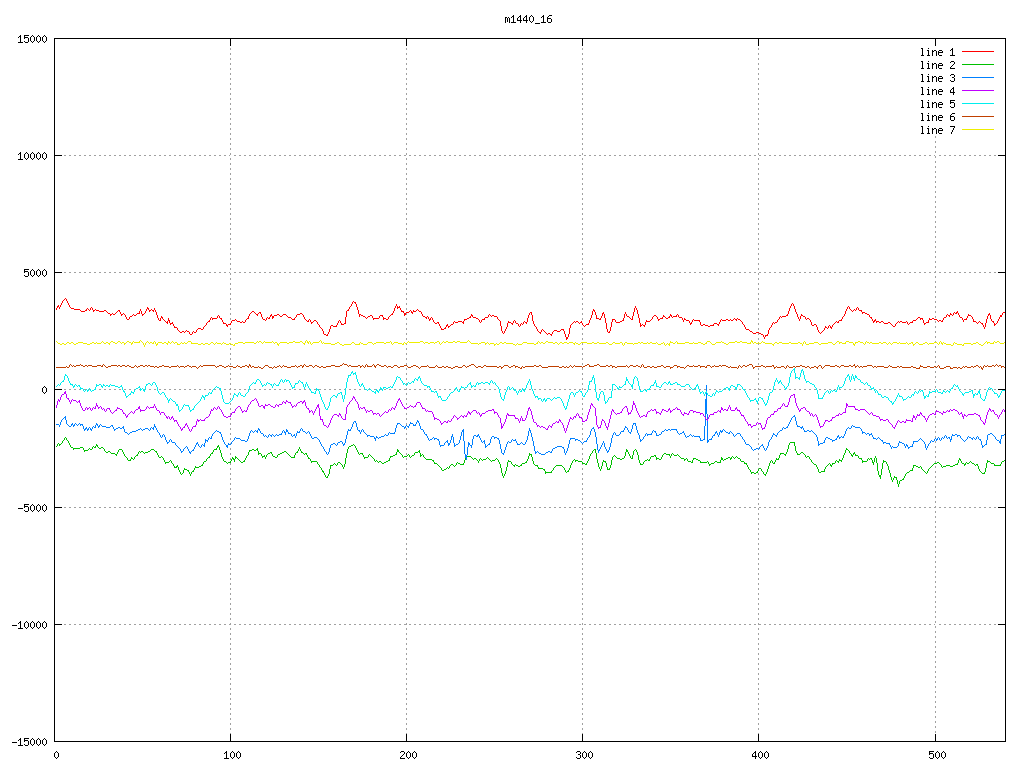
Task: Select the 'line 3' legend label
Action: click(937, 78)
